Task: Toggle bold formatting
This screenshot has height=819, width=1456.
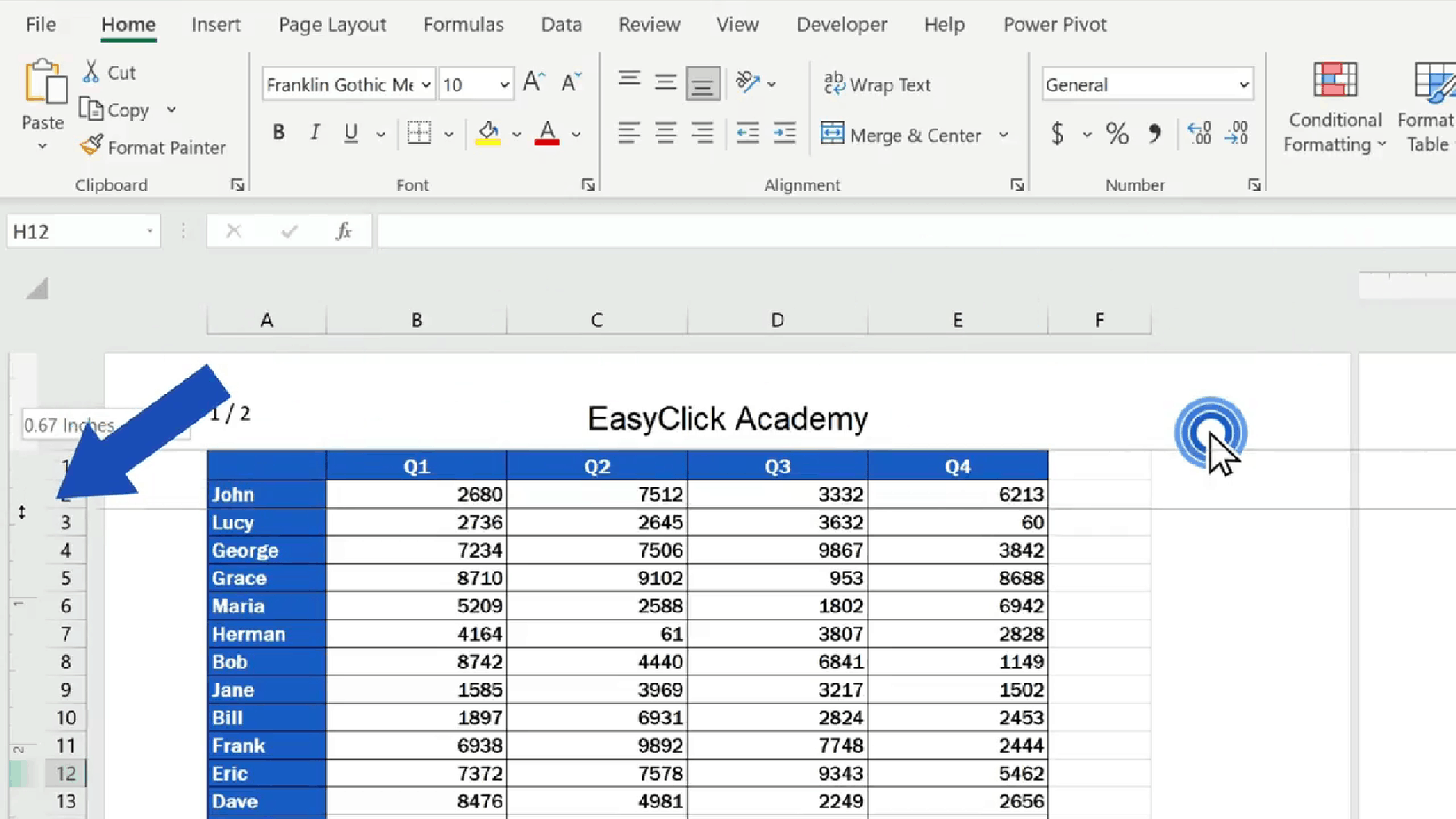Action: (278, 133)
